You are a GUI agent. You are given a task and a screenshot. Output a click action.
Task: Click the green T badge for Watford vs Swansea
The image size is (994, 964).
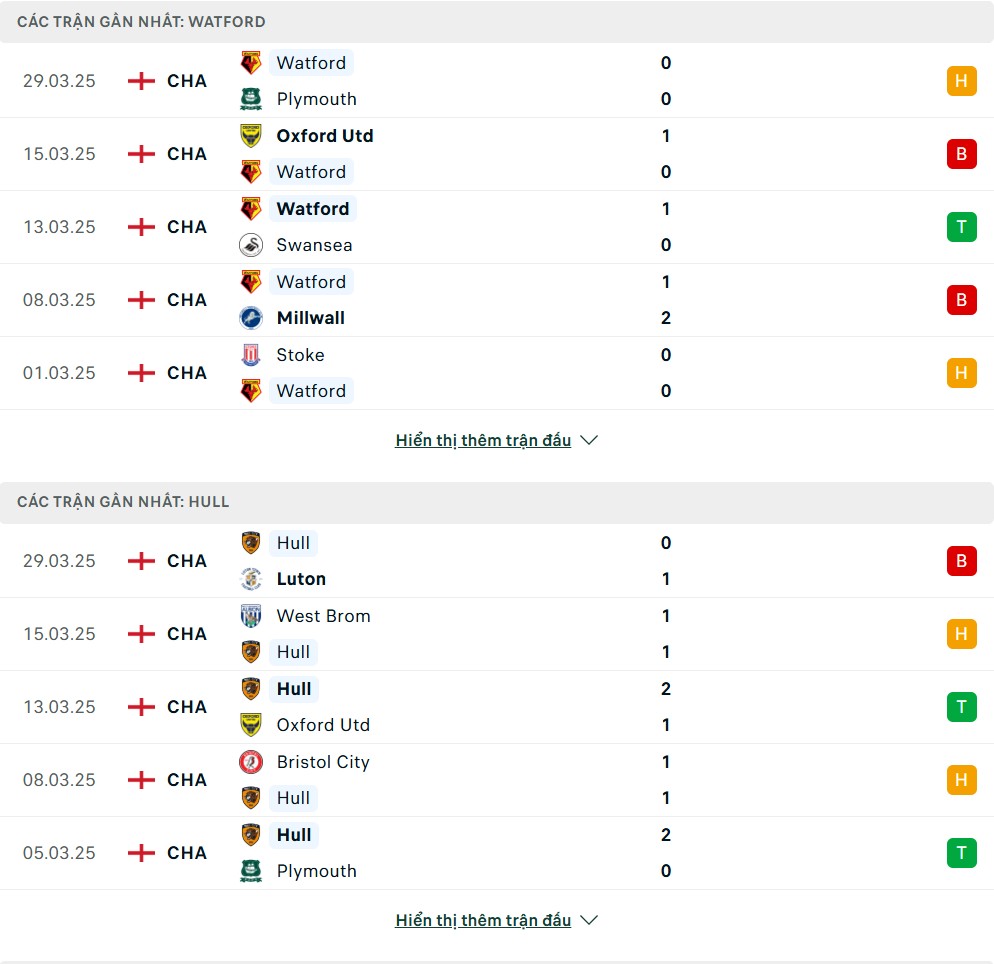coord(961,227)
